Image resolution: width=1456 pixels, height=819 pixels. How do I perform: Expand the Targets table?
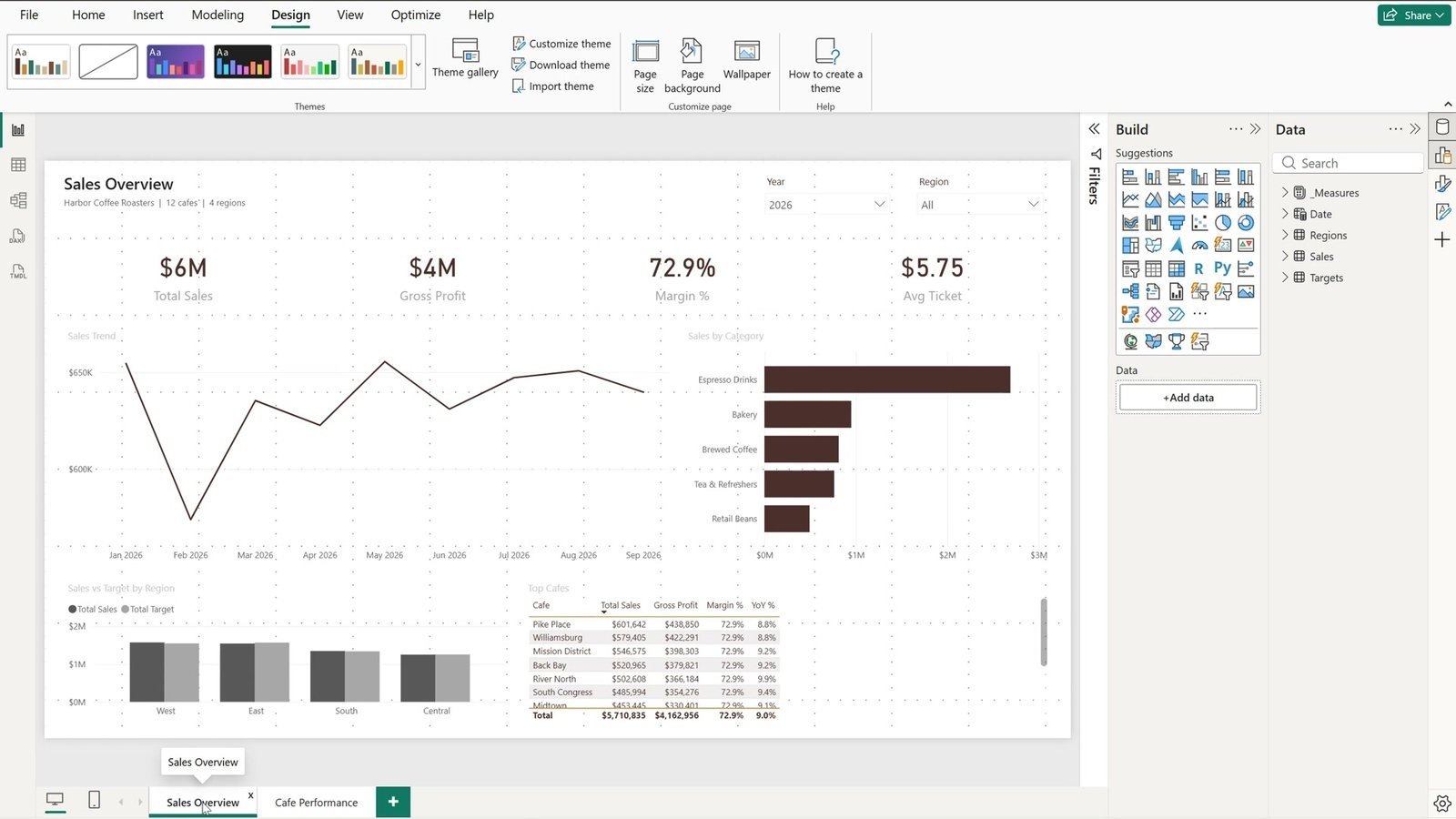coord(1285,278)
